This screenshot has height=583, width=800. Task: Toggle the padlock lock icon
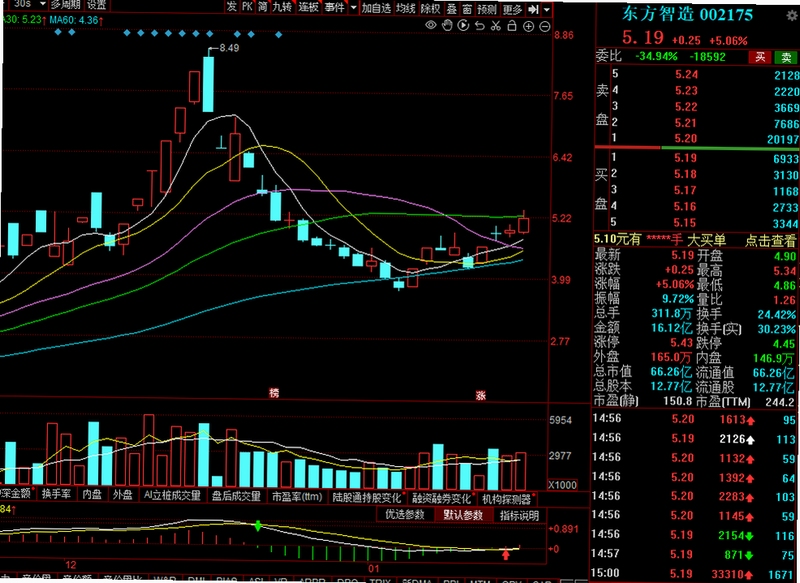512,26
